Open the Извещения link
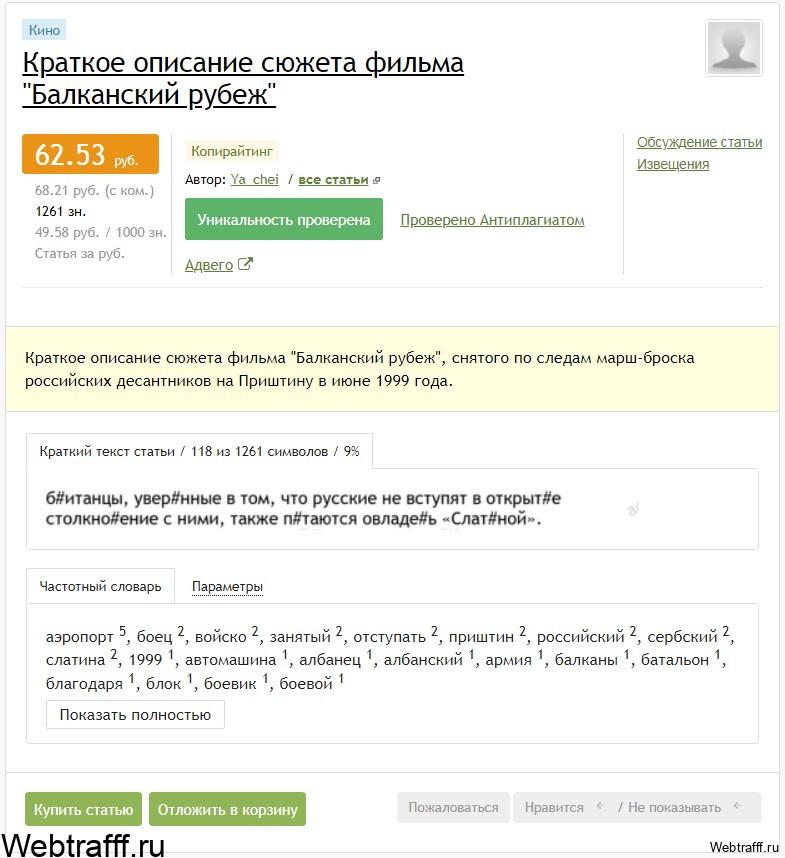Viewport: 785px width, 858px height. (x=673, y=164)
